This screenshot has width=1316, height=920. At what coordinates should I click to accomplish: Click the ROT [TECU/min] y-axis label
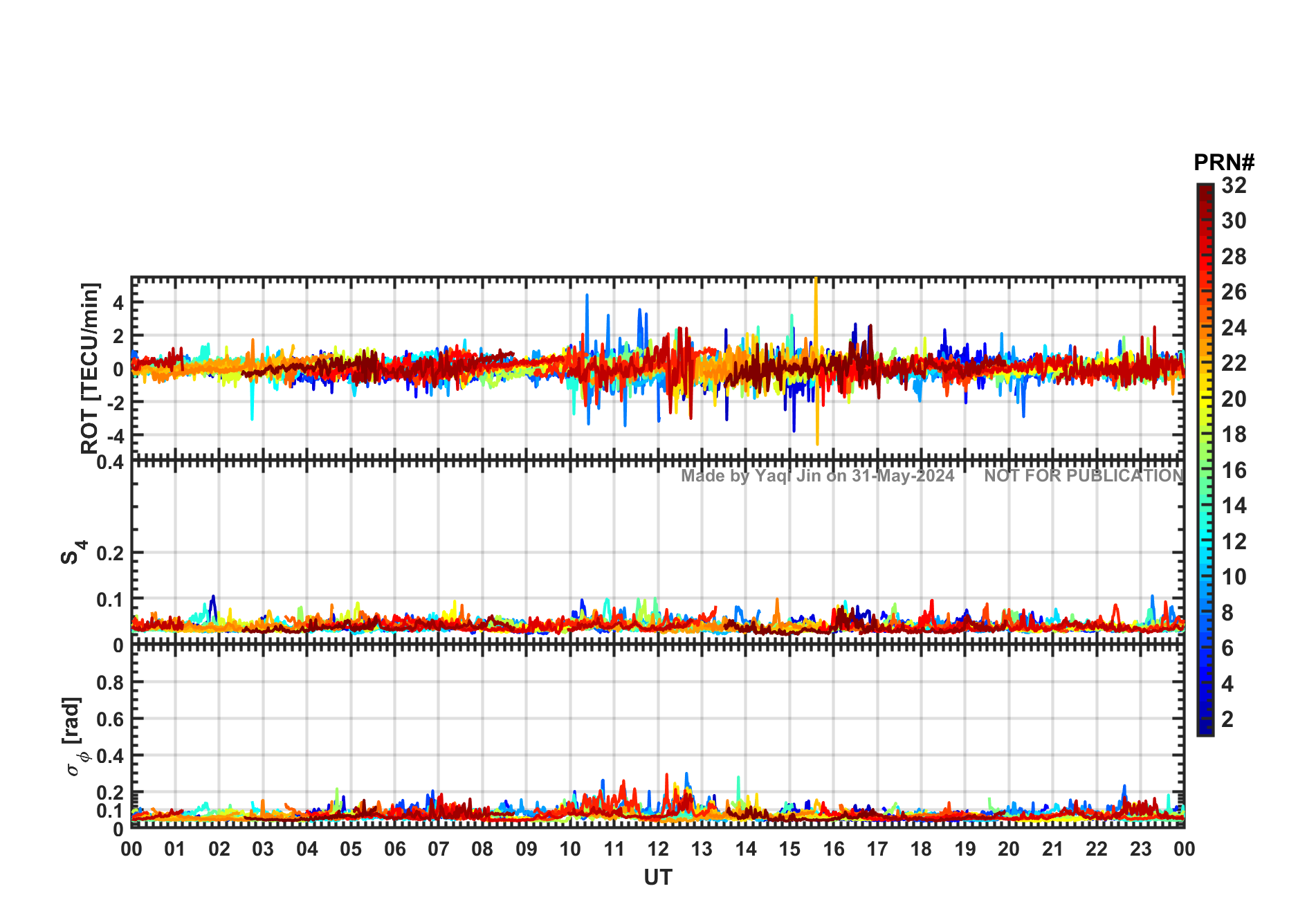click(x=90, y=368)
